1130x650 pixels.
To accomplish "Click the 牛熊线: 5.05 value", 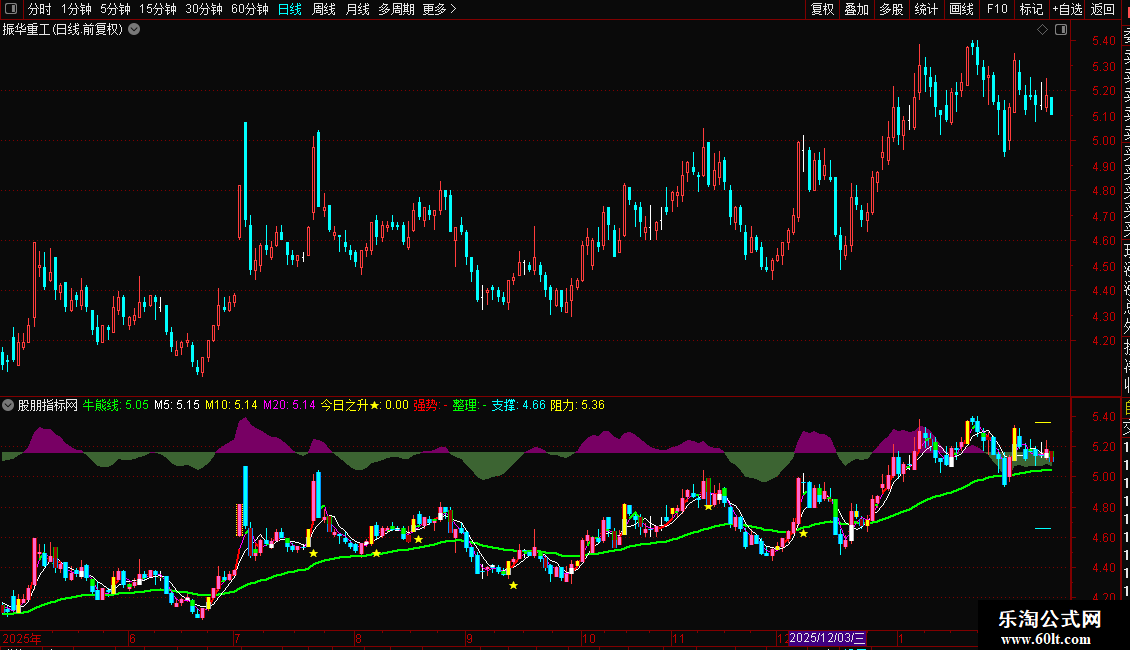I will click(x=115, y=405).
